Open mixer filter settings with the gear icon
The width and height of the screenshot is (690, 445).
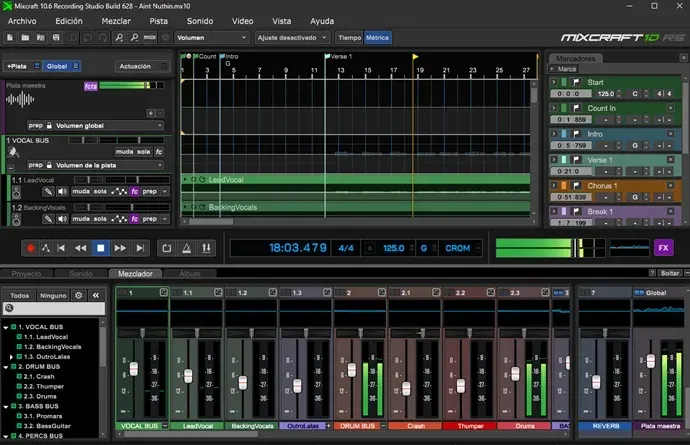79,295
